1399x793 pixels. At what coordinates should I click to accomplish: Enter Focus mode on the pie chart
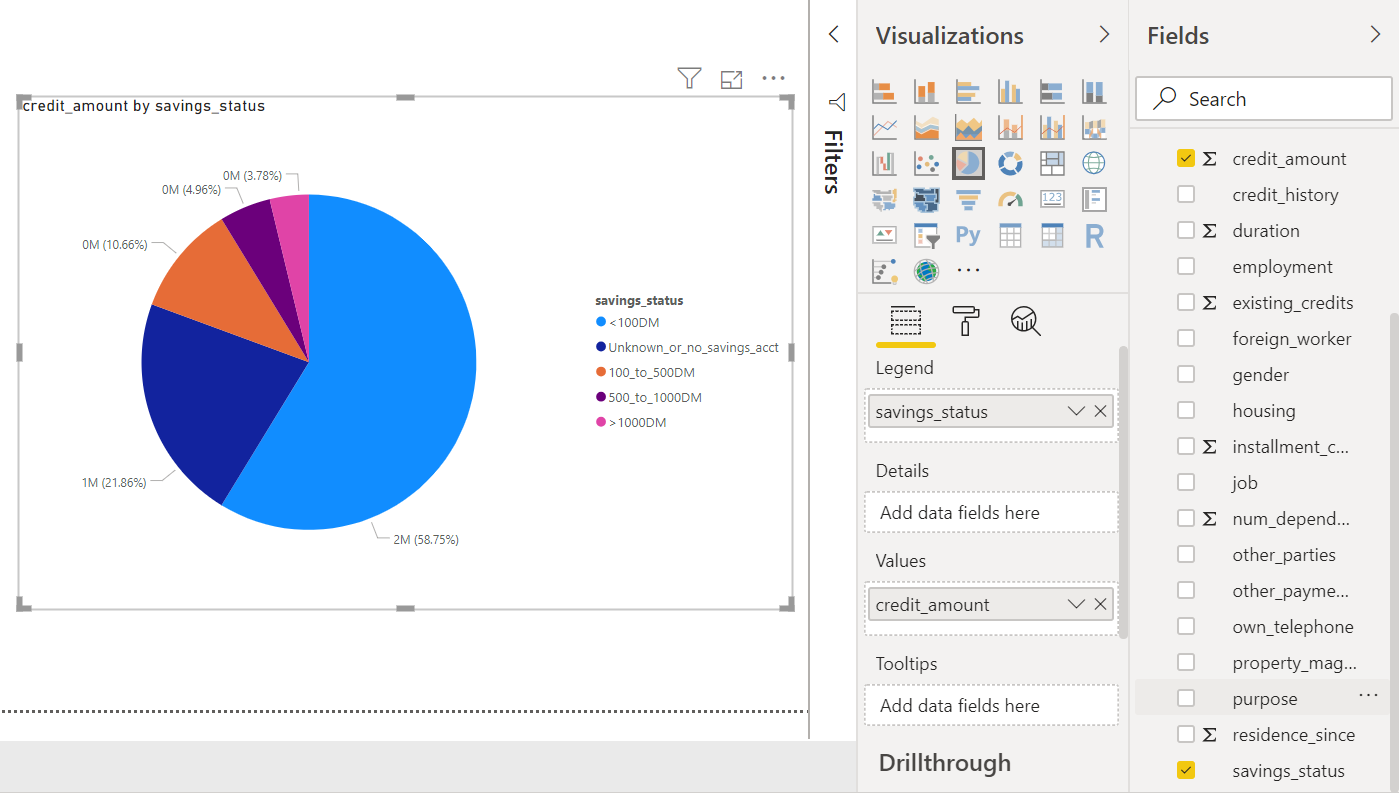pos(731,79)
